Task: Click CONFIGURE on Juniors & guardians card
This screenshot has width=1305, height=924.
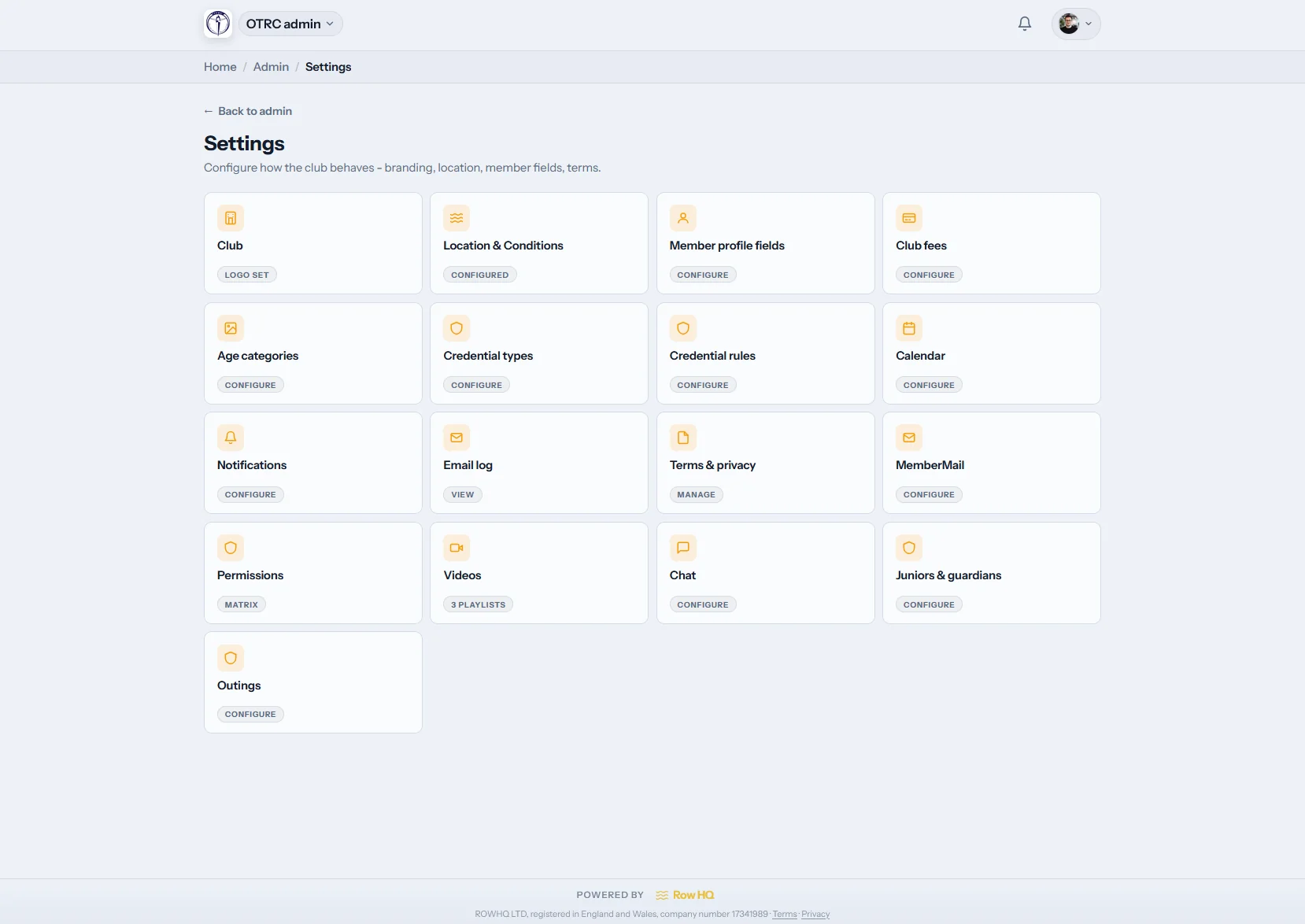Action: (x=929, y=604)
